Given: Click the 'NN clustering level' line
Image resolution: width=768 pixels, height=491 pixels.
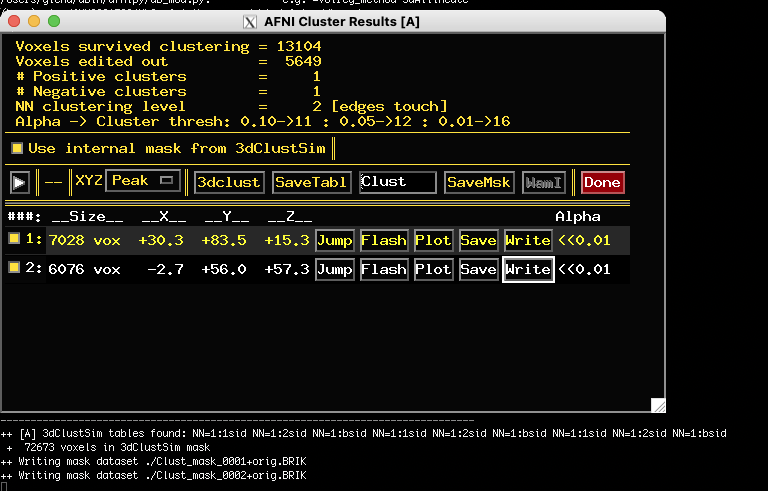Looking at the screenshot, I should 231,107.
